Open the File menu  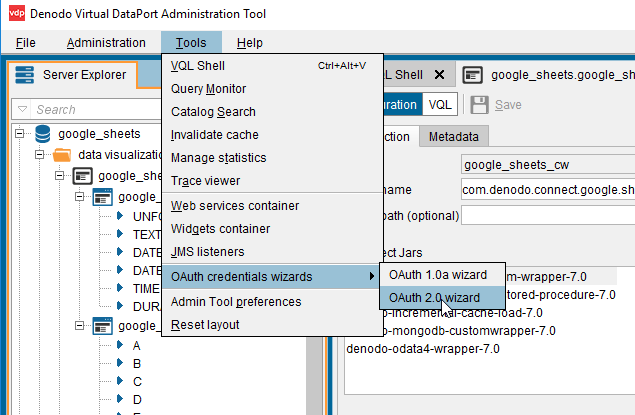pos(26,43)
